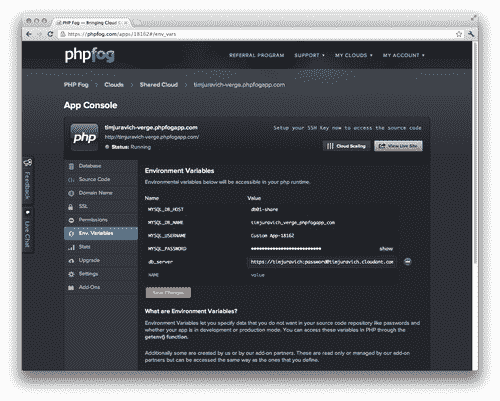The width and height of the screenshot is (500, 401).
Task: Click the browser back arrow
Action: [x=29, y=34]
